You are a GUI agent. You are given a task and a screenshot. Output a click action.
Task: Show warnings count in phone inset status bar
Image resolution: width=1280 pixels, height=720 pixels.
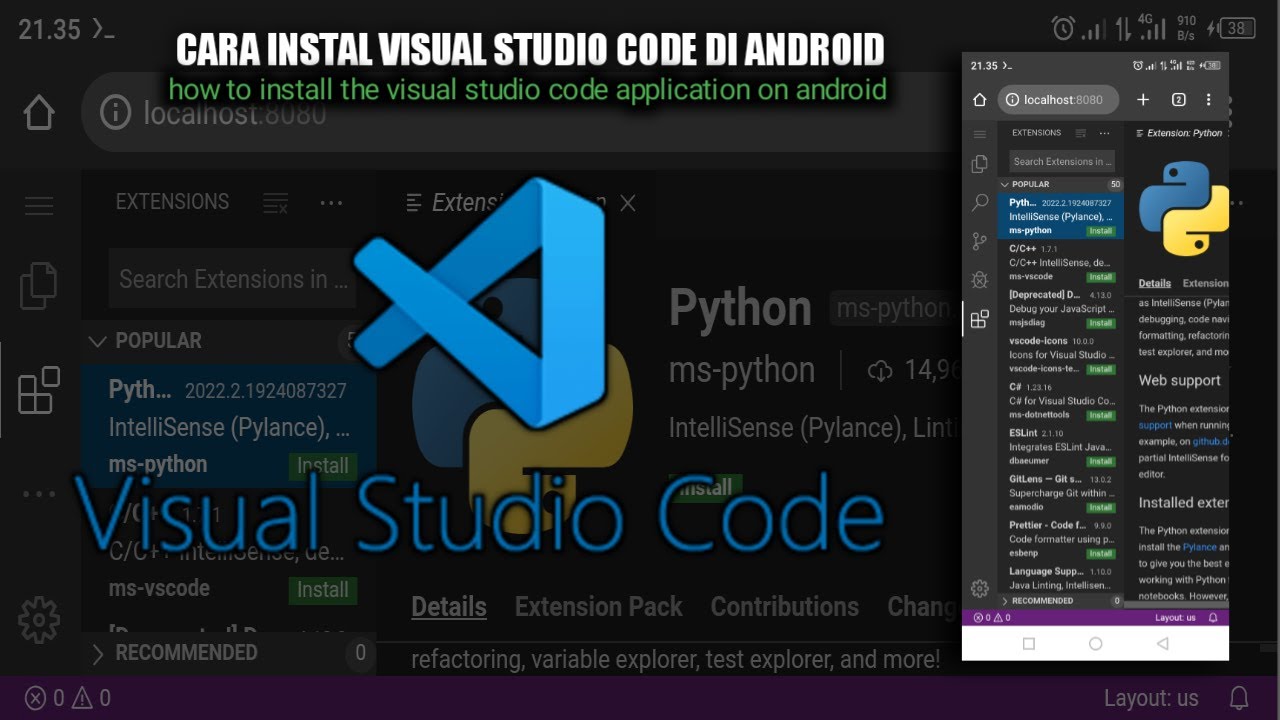coord(1001,618)
